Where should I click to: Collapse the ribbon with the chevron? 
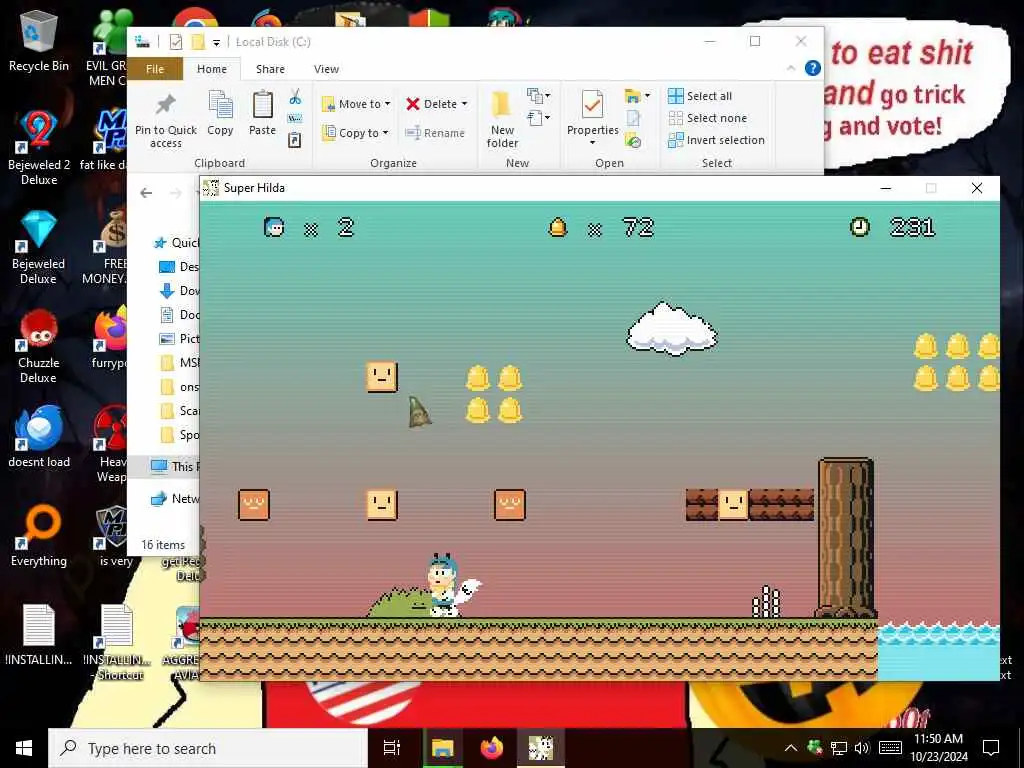(791, 68)
